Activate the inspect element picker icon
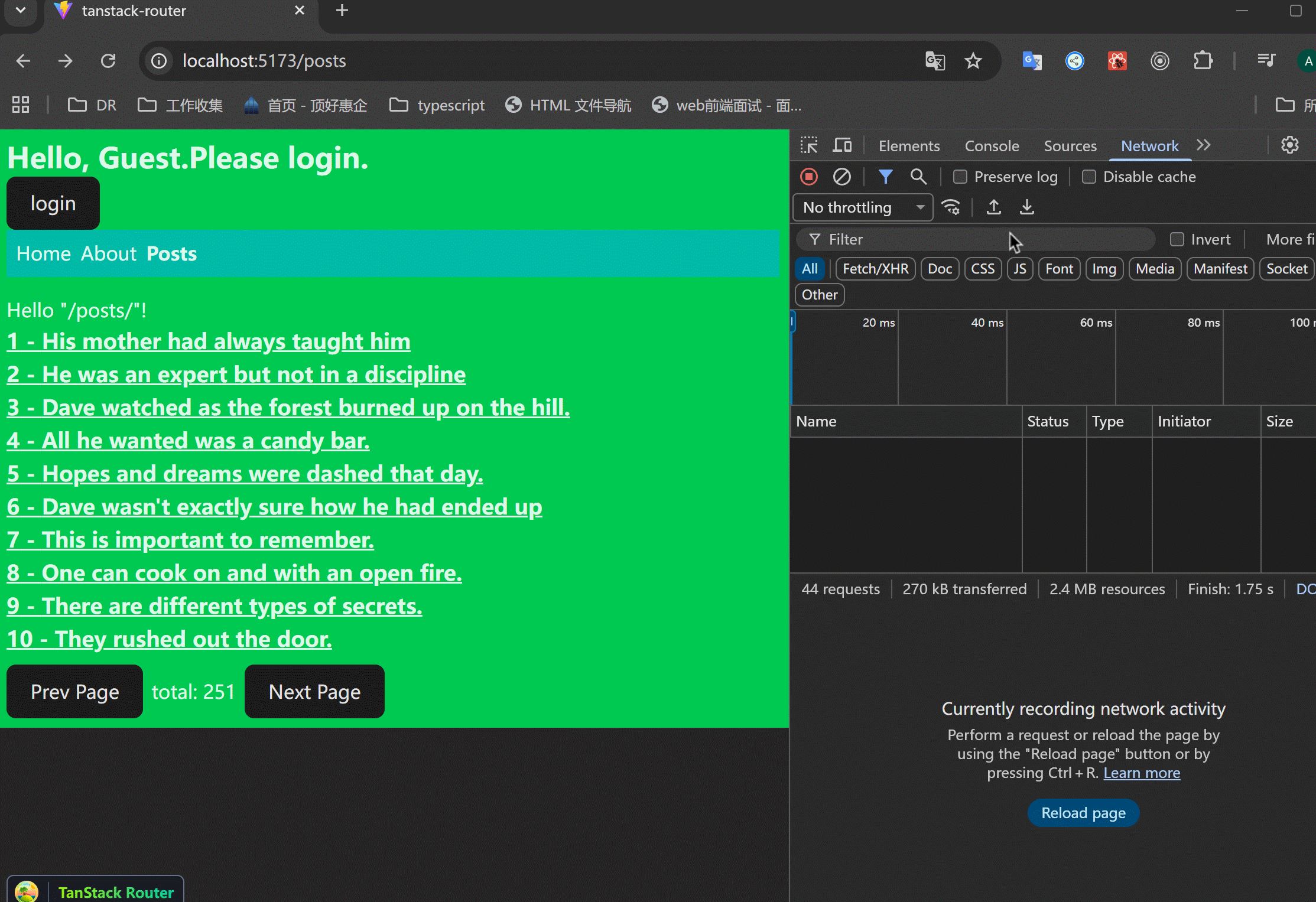The width and height of the screenshot is (1316, 902). tap(809, 145)
